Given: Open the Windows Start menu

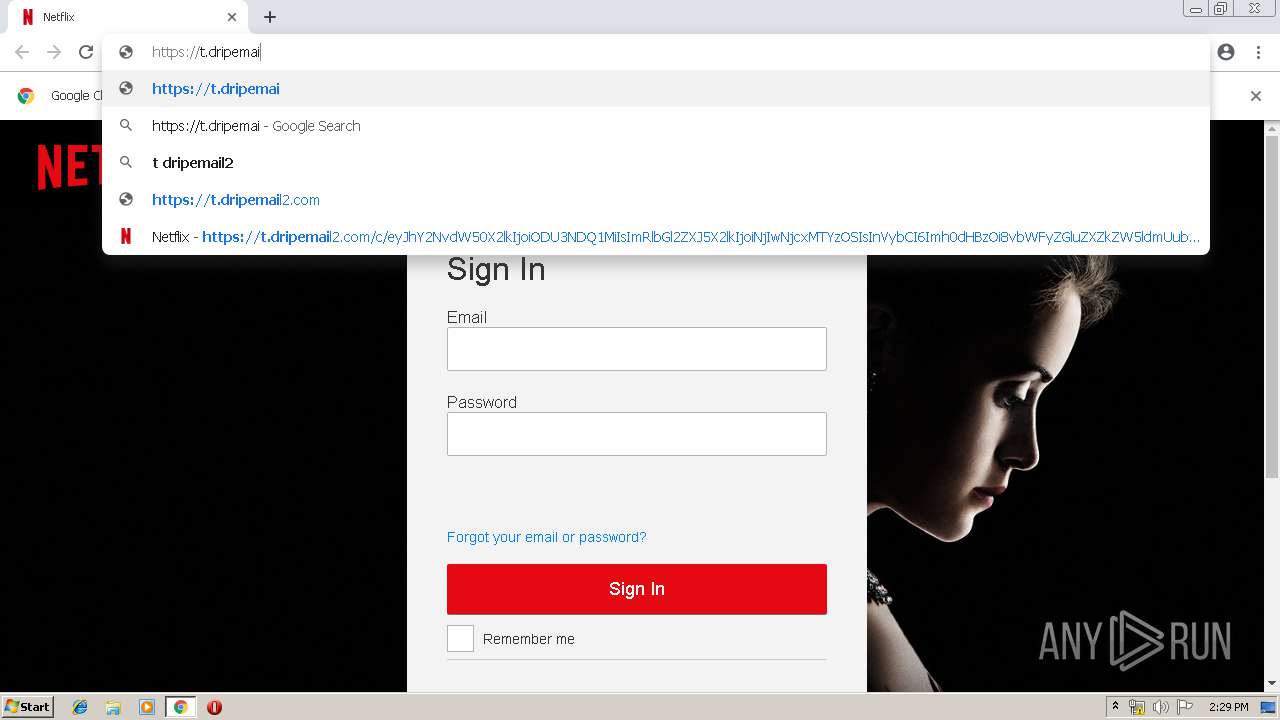Looking at the screenshot, I should click(28, 707).
